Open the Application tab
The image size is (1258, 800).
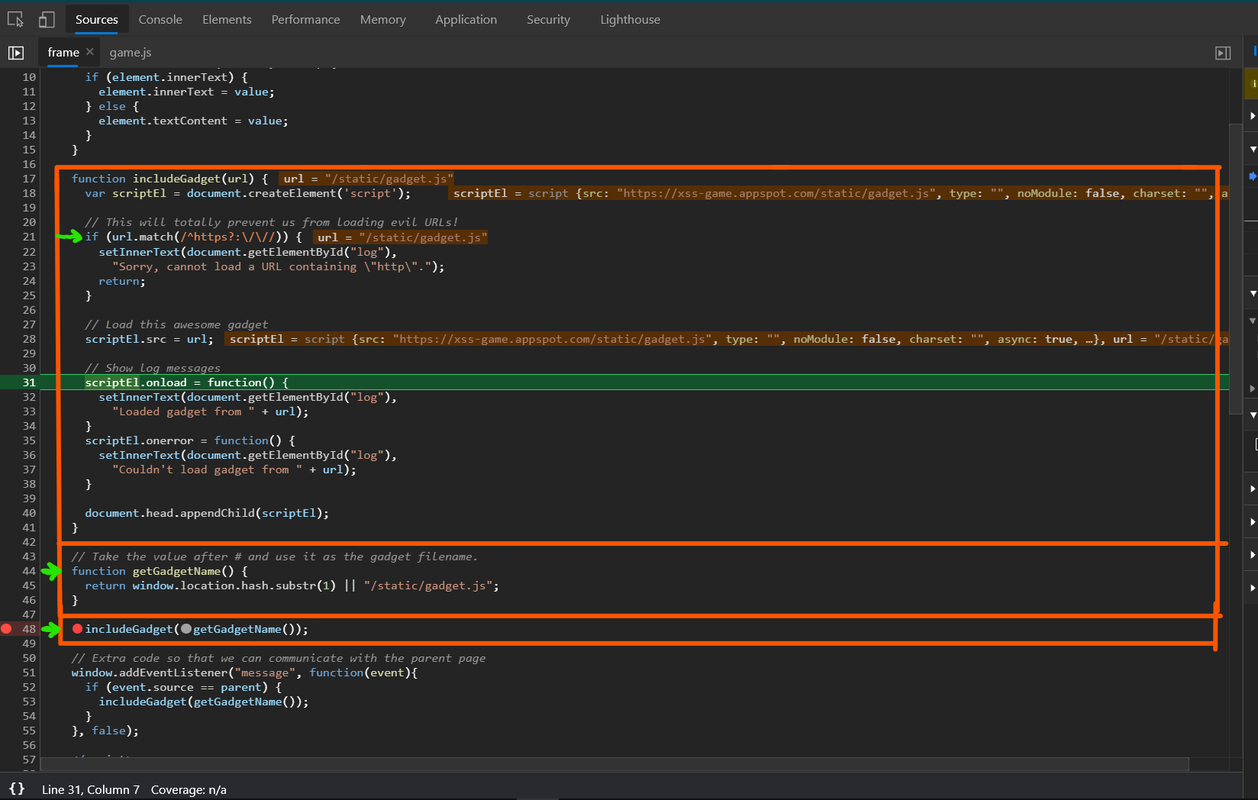466,19
